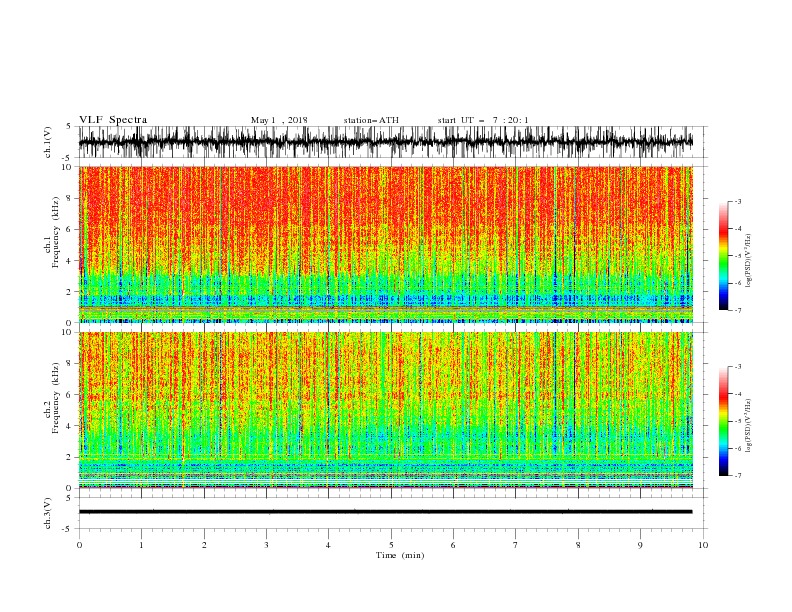Click the 'ch.3(V)' axis label

pyautogui.click(x=48, y=513)
